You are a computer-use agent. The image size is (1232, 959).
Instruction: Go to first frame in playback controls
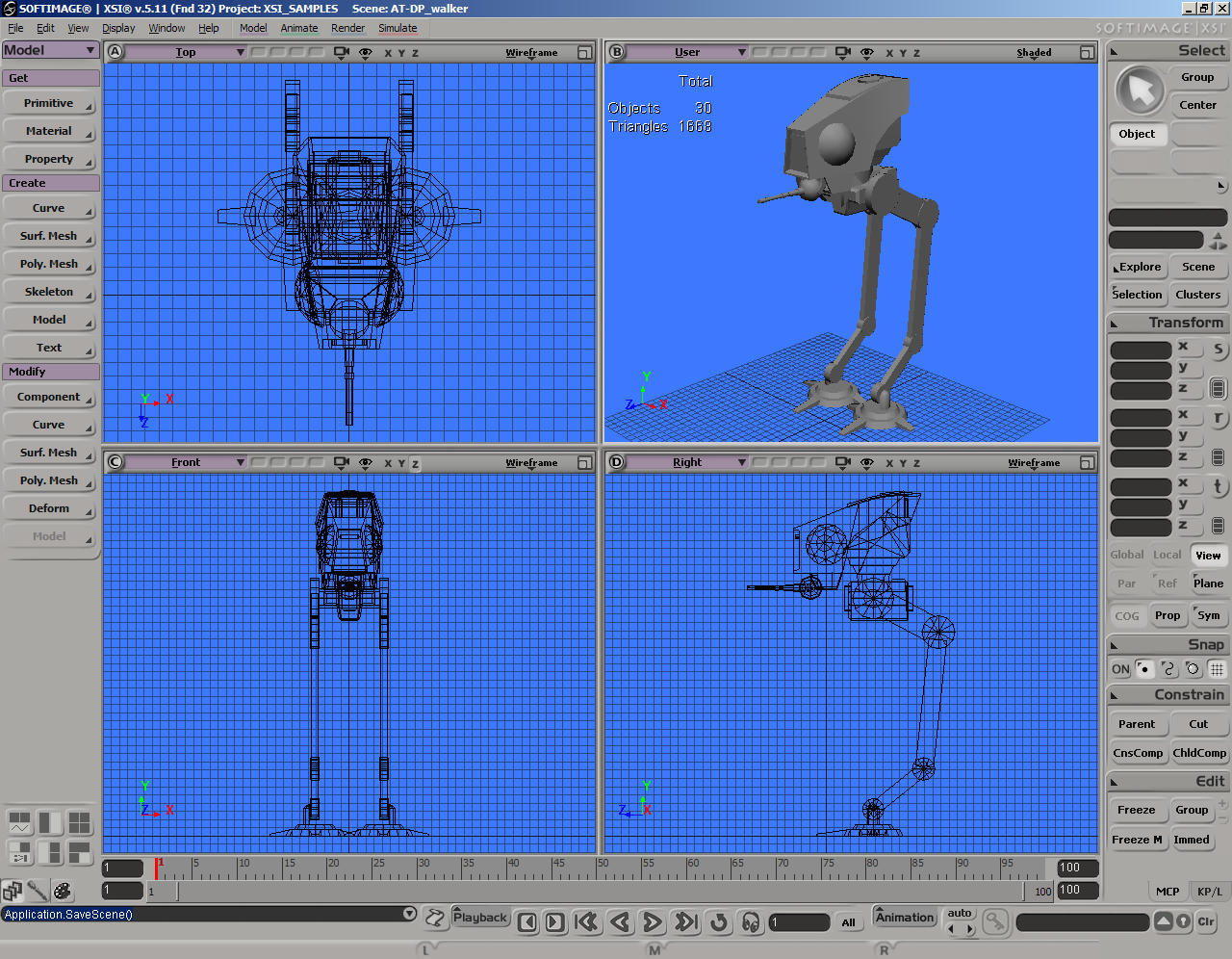[x=586, y=922]
